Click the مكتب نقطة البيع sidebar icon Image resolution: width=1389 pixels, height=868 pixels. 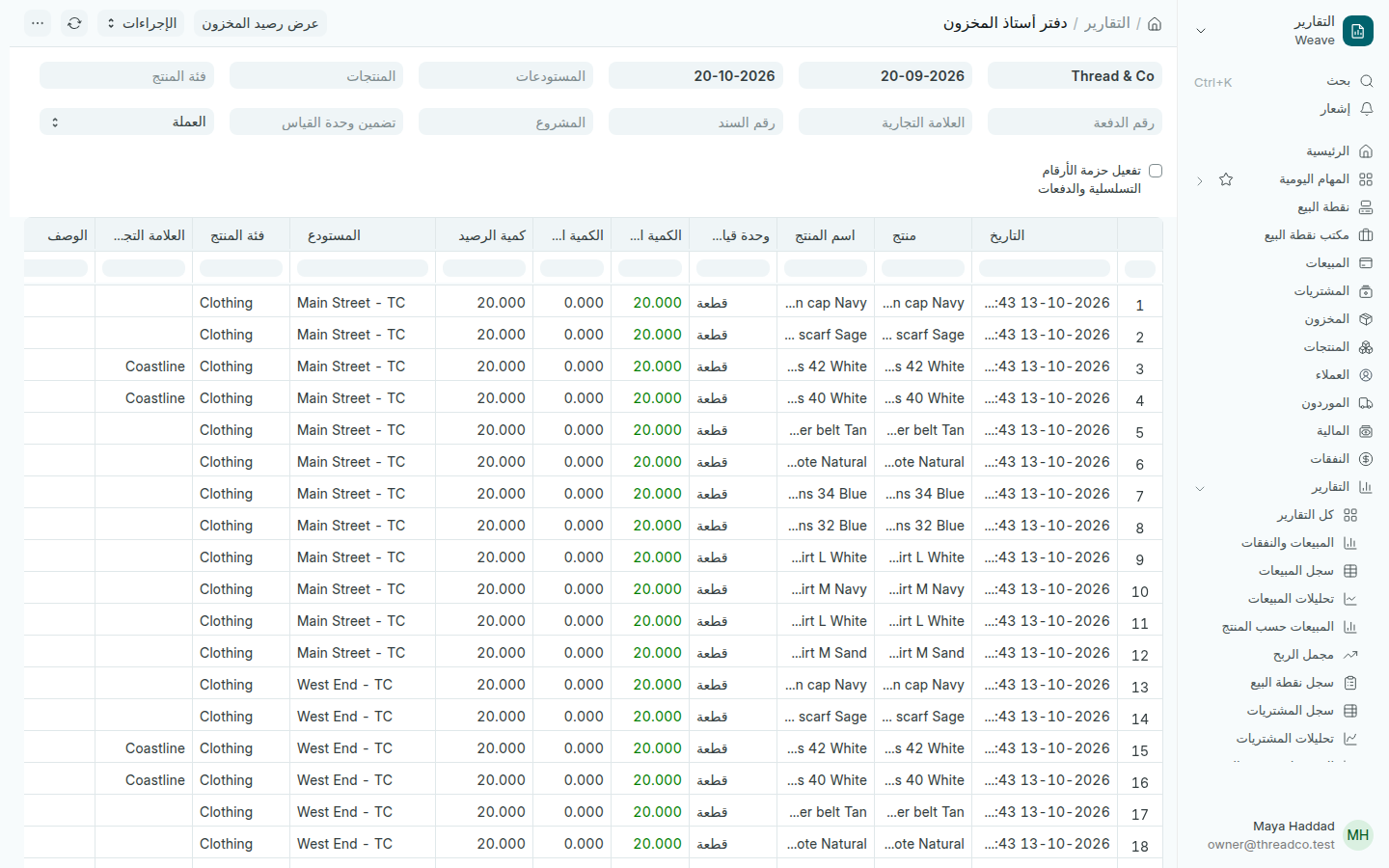pos(1366,235)
